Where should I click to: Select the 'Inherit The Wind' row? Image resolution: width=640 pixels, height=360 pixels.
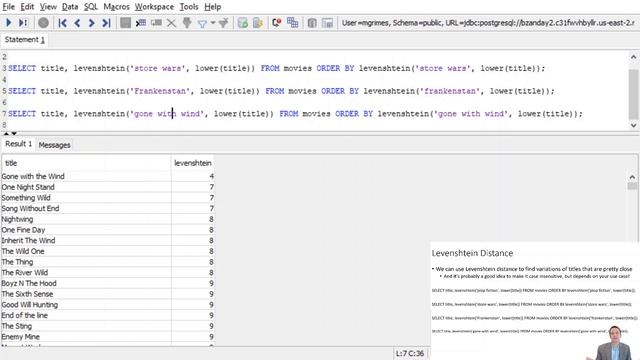[108, 240]
